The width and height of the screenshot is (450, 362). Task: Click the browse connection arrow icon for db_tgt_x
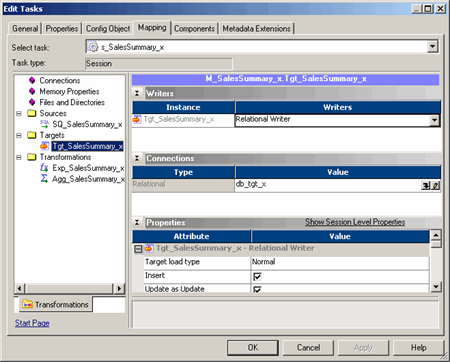point(425,185)
